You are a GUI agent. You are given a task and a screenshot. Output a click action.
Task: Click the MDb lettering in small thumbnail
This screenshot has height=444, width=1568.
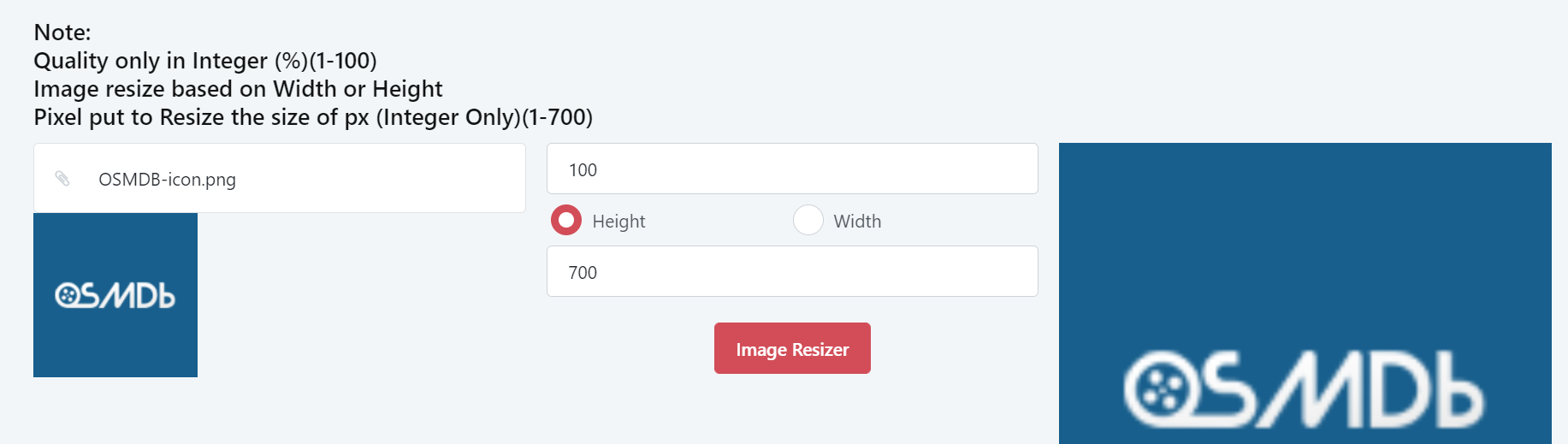142,296
